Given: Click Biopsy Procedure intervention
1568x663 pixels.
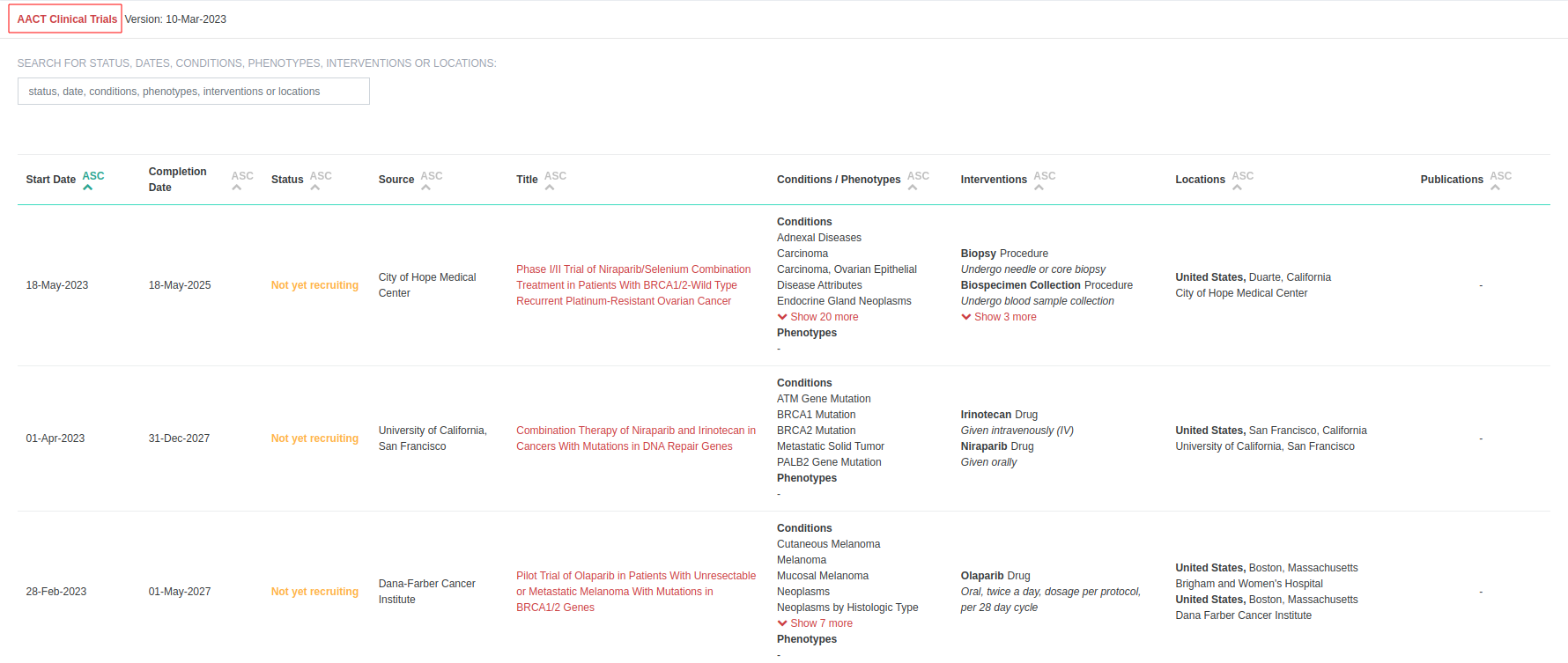Looking at the screenshot, I should pyautogui.click(x=1004, y=254).
